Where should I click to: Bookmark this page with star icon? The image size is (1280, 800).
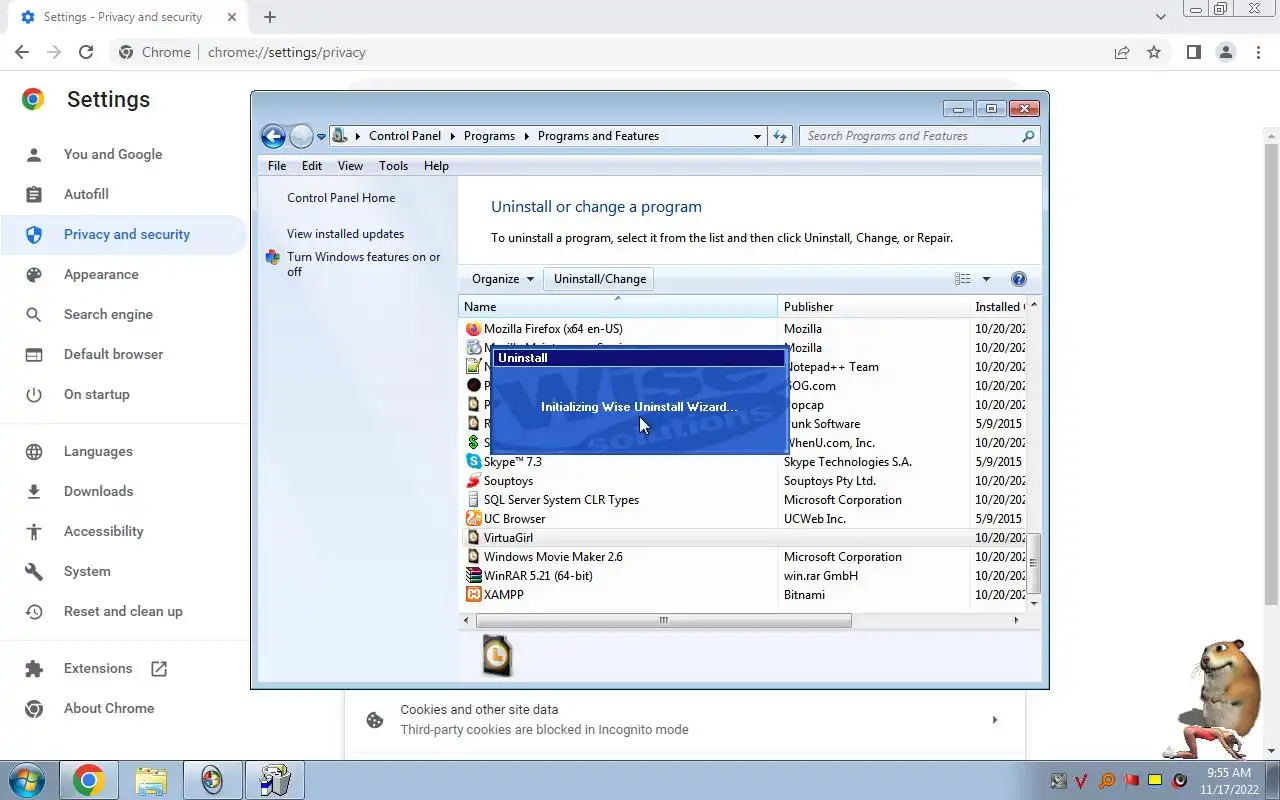[1154, 52]
